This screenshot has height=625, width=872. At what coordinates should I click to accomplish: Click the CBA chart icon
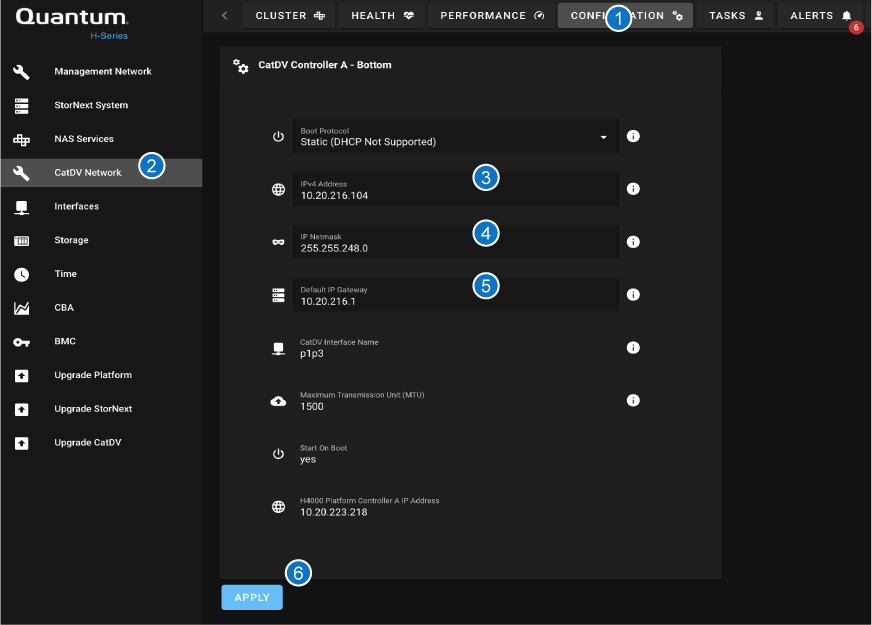pyautogui.click(x=21, y=308)
